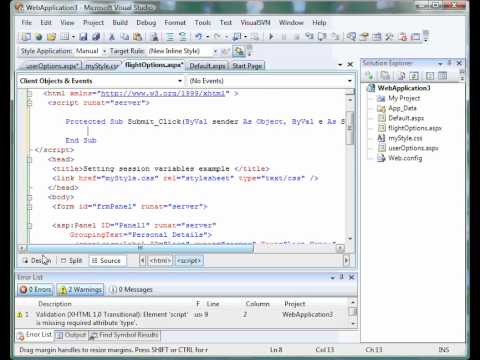The image size is (480, 360).
Task: Collapse the asp:Panel element outline
Action: point(29,226)
